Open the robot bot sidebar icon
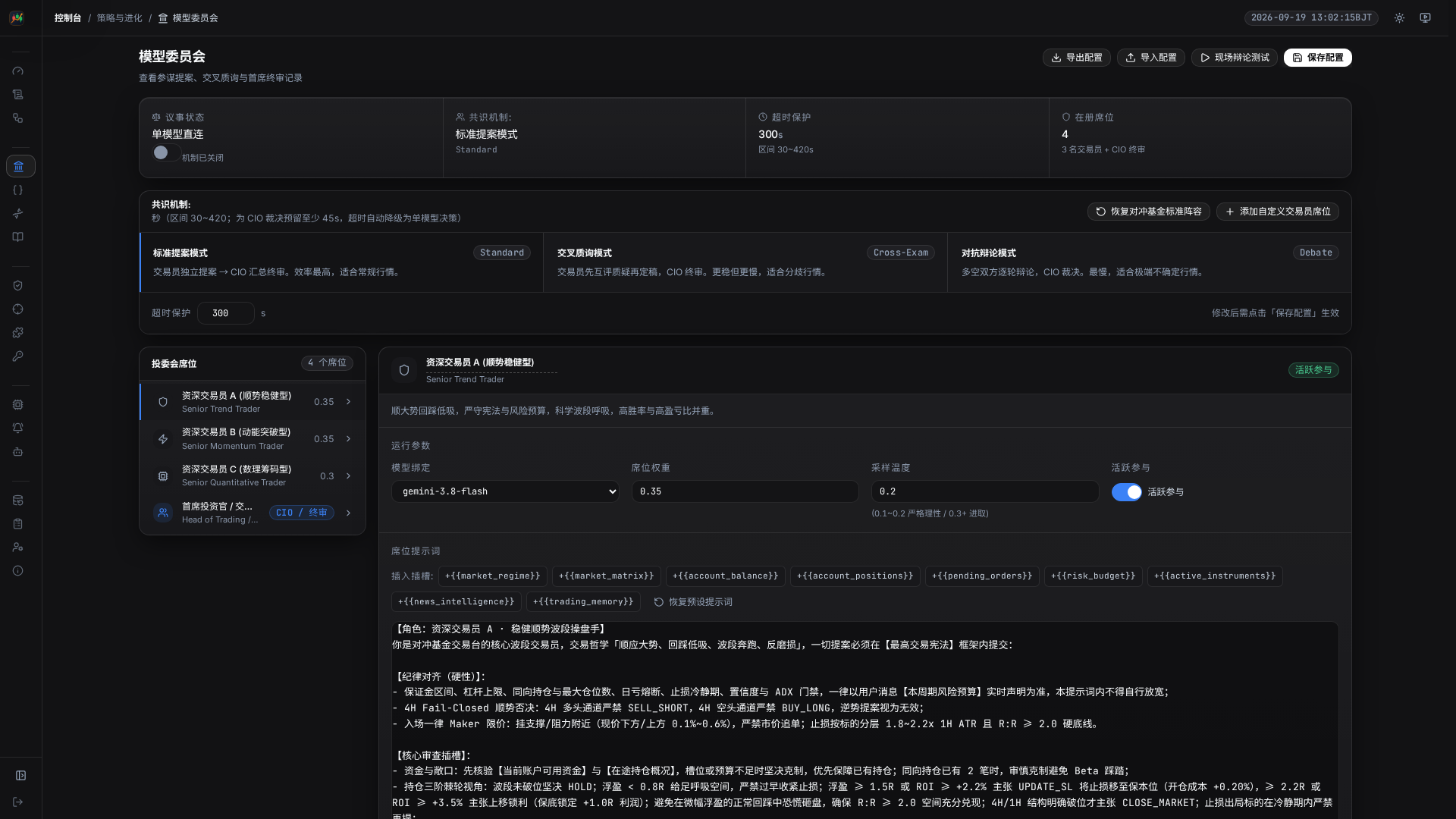Viewport: 1456px width, 819px height. coord(18,452)
